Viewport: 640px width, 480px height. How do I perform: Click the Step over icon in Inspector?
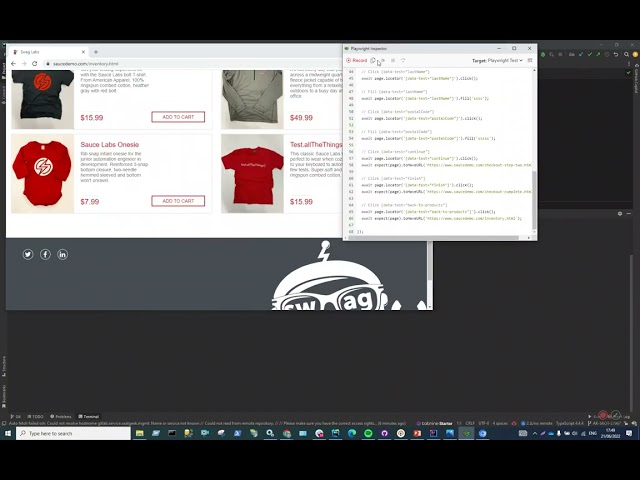coord(403,60)
